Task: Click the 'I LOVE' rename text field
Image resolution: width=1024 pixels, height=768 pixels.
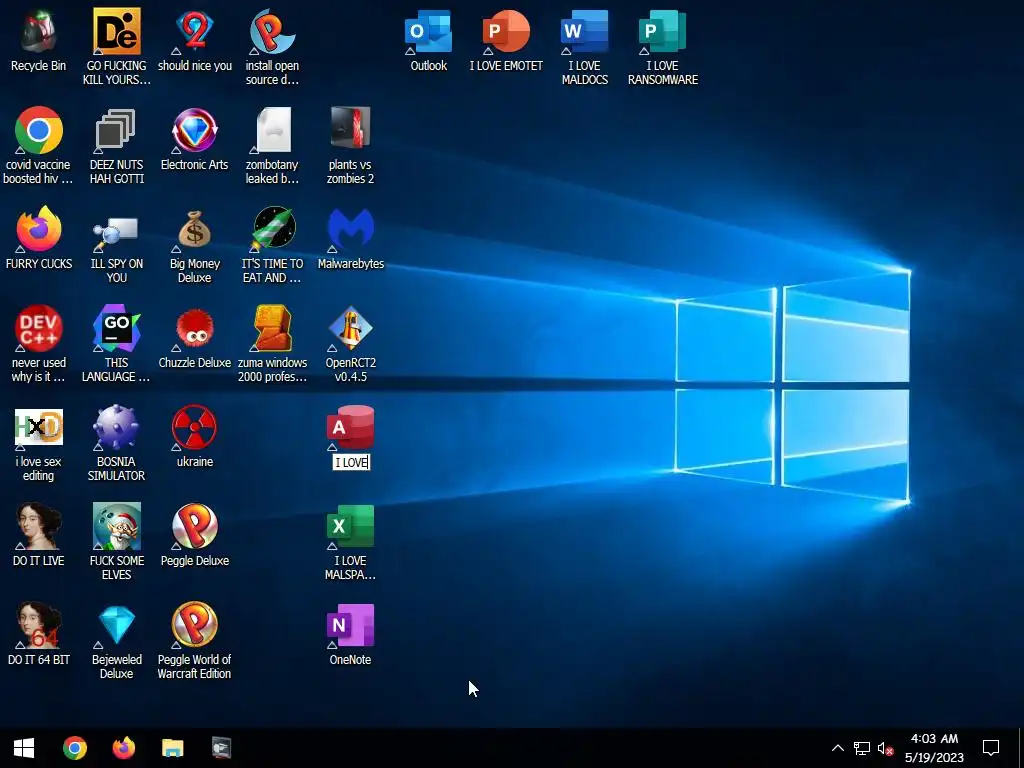Action: click(351, 462)
